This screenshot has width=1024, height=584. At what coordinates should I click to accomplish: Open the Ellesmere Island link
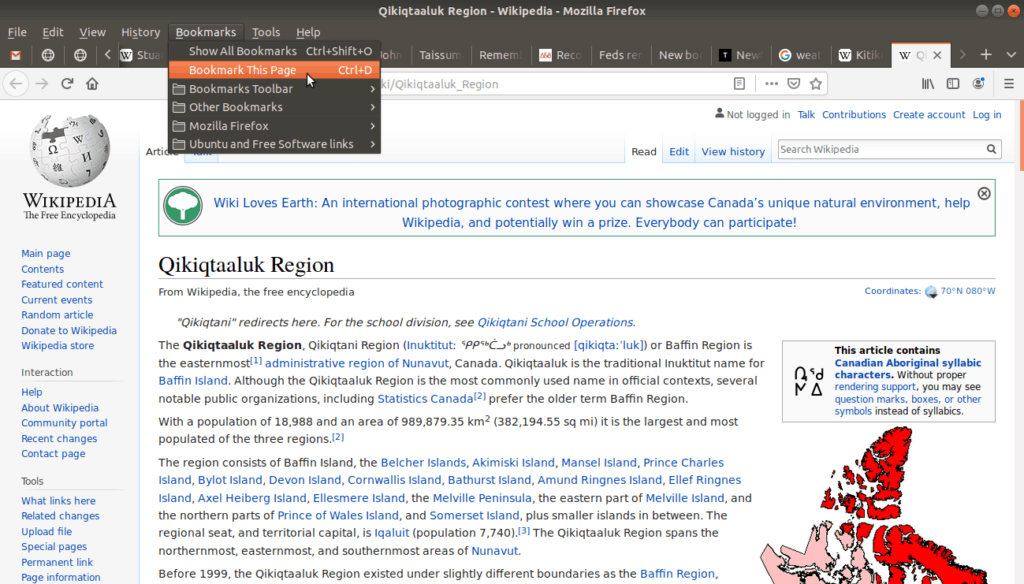click(x=359, y=498)
